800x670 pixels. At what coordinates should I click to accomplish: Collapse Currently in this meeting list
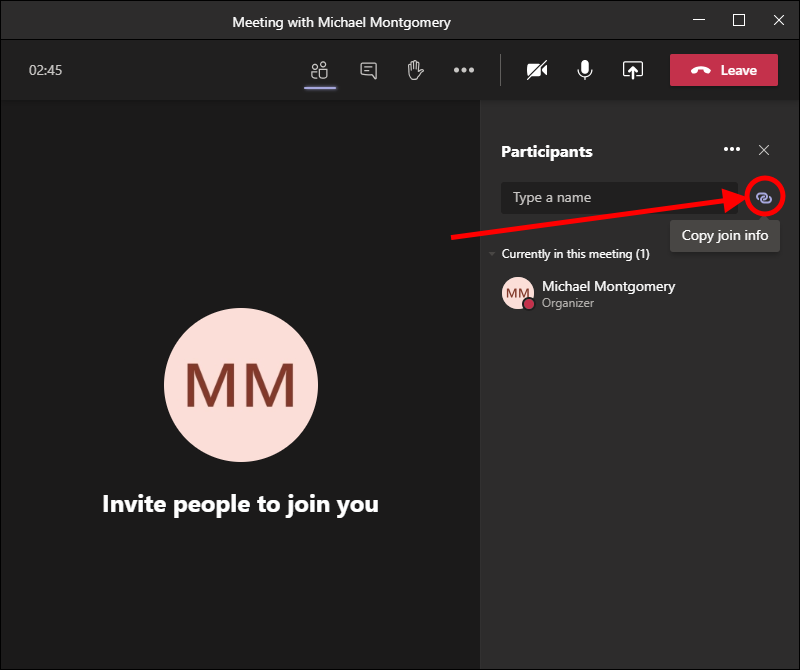492,254
